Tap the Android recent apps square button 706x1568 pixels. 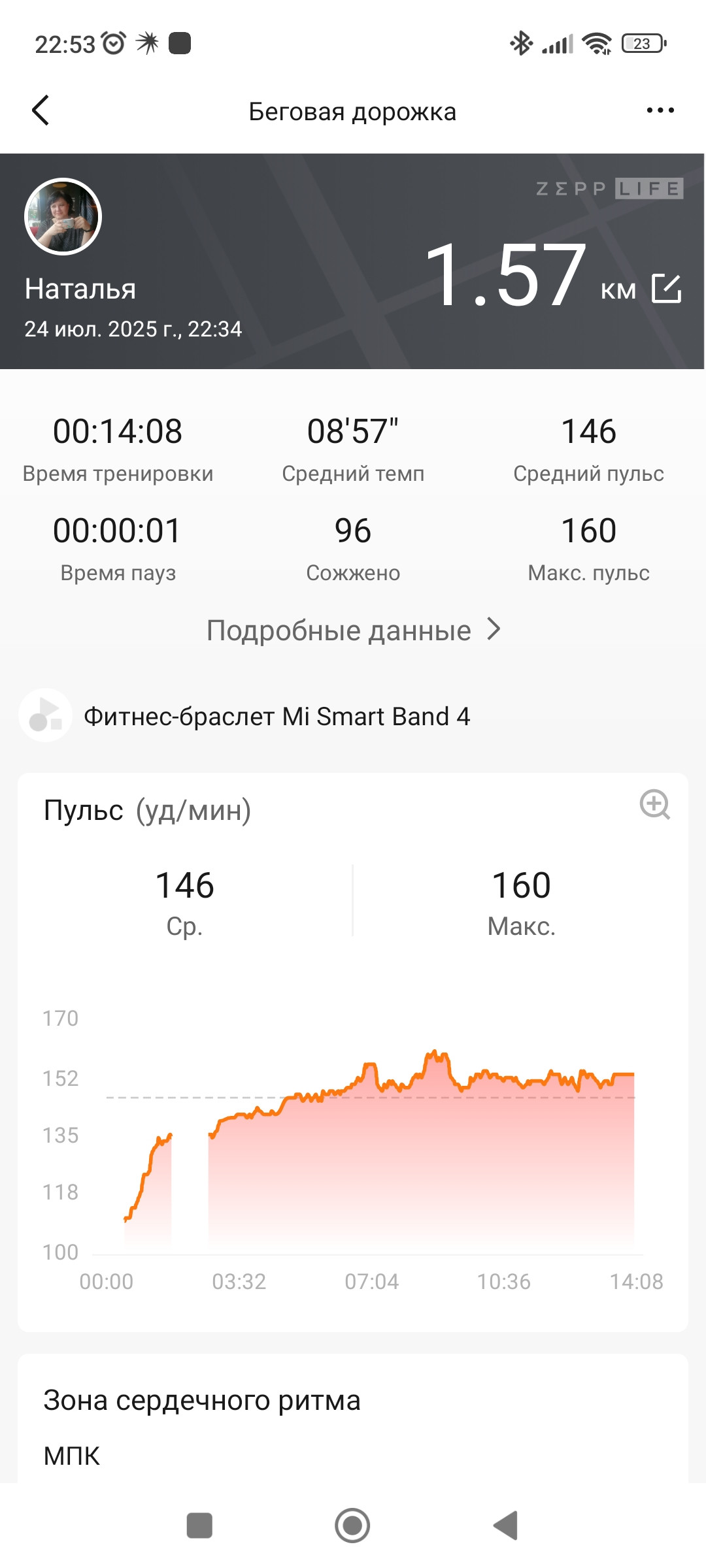[199, 1526]
